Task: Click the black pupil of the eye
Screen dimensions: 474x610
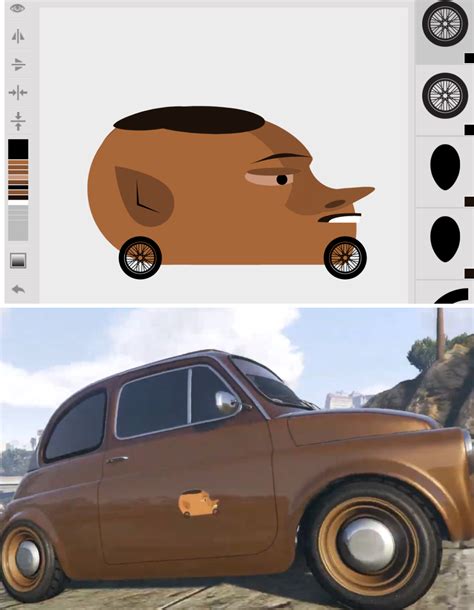Action: pos(282,180)
